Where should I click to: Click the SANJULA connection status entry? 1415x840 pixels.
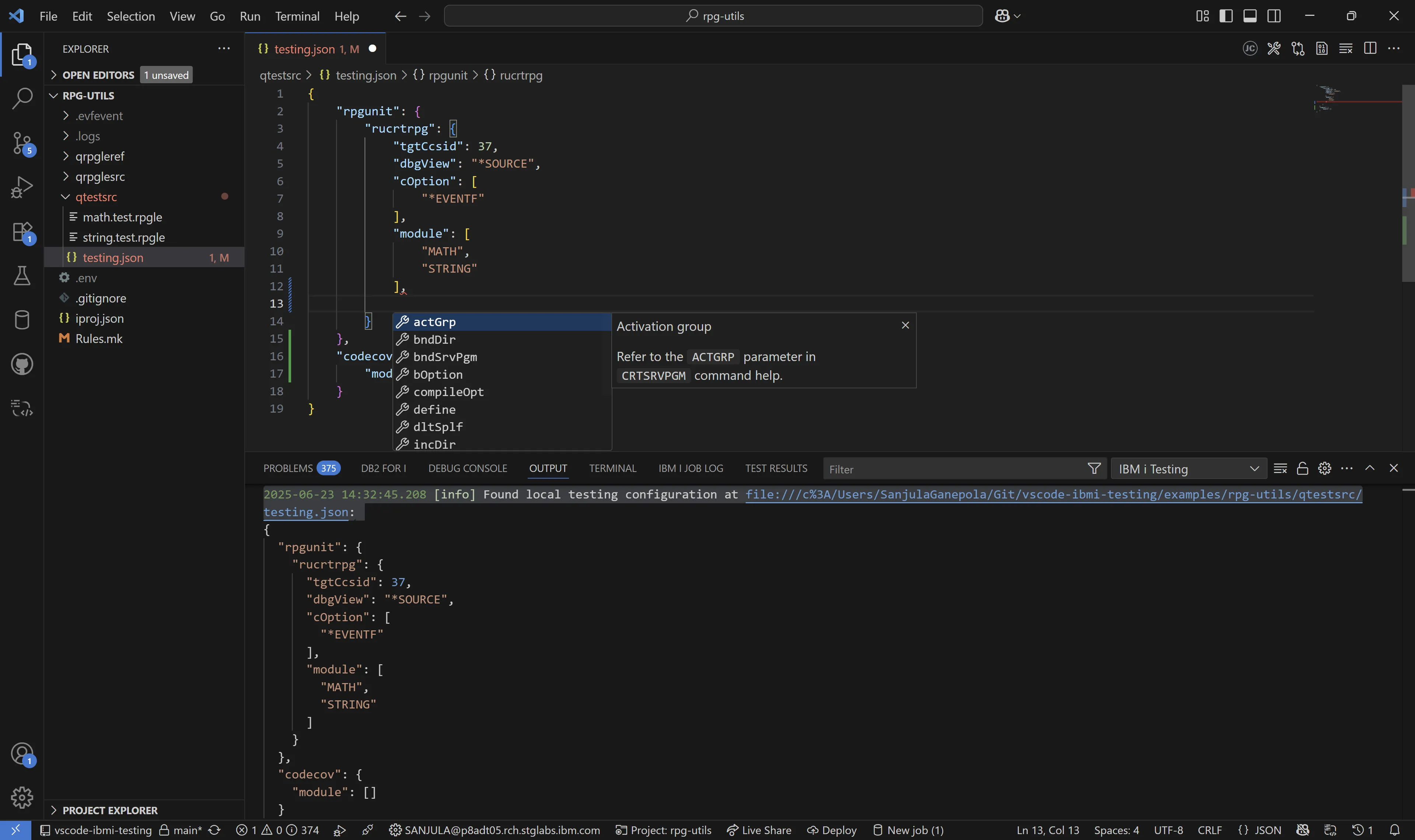(494, 830)
